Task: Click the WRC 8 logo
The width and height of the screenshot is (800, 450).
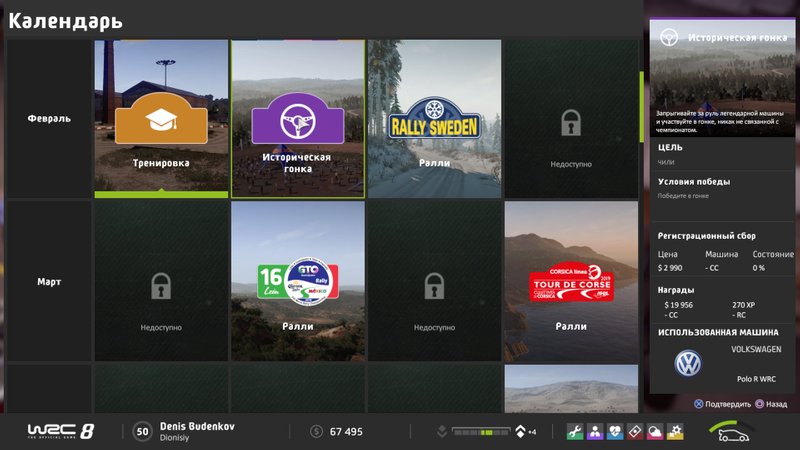Action: 61,431
